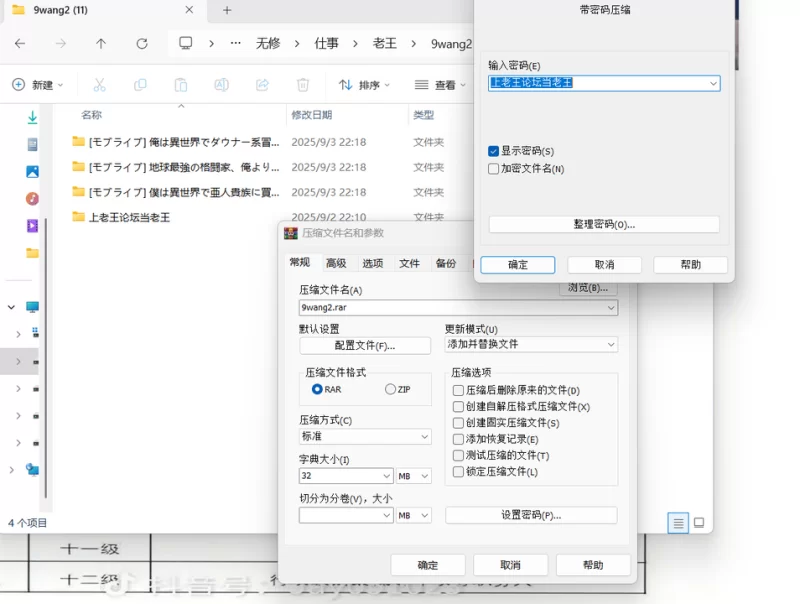Refresh the current folder view
Screen dimensions: 800x604
pyautogui.click(x=142, y=44)
